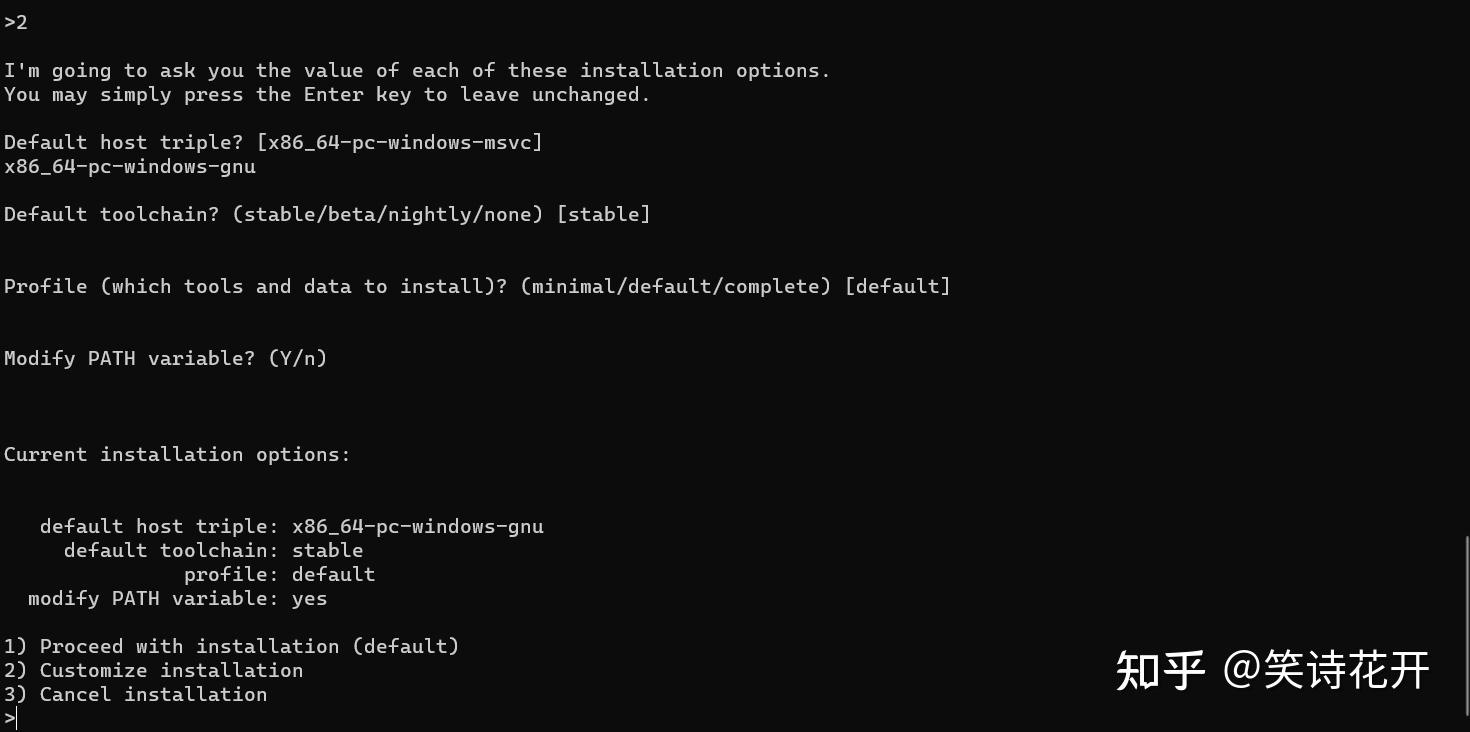Image resolution: width=1470 pixels, height=732 pixels.
Task: Click the ">2" entry at the top
Action: tap(16, 22)
